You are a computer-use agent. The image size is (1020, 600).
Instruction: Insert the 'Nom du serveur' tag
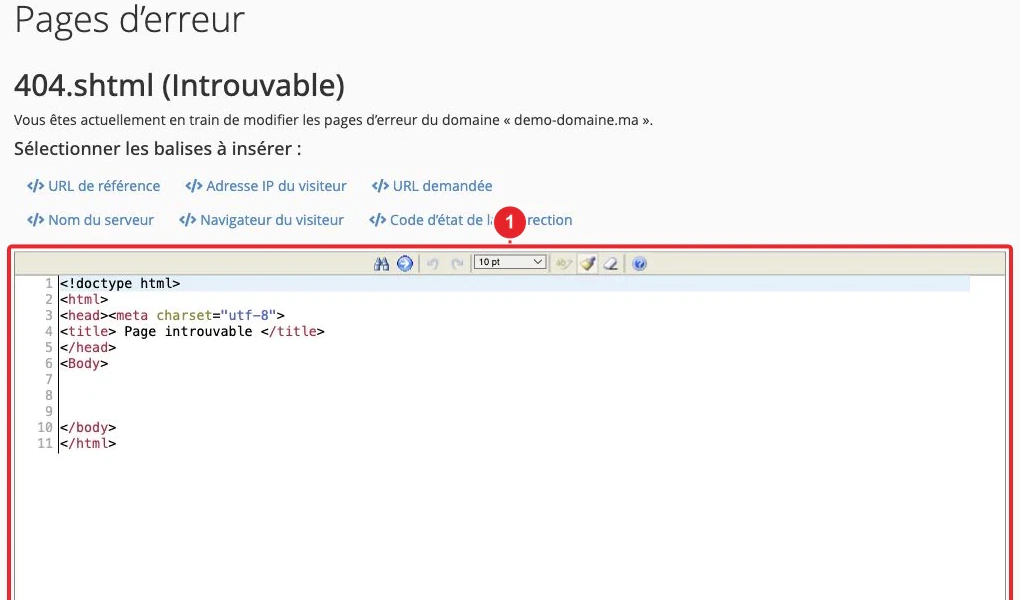pyautogui.click(x=90, y=220)
